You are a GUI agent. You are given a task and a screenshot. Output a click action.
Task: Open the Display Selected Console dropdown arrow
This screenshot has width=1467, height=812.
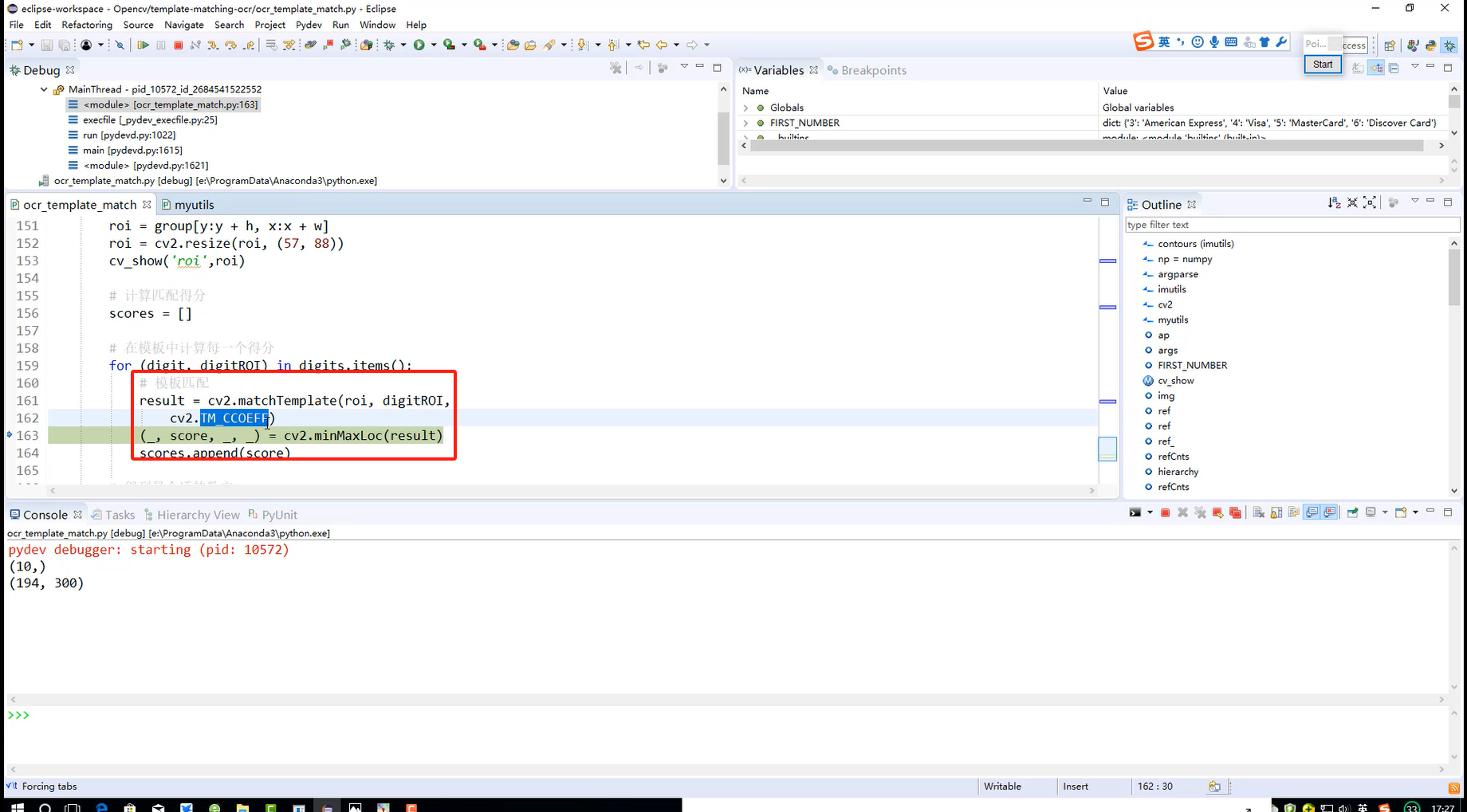pos(1385,512)
